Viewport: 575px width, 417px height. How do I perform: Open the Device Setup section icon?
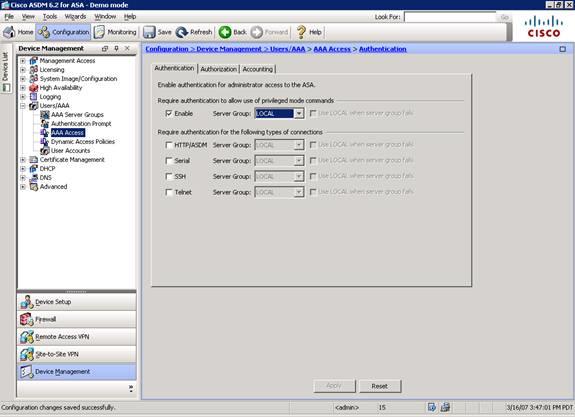(x=27, y=302)
